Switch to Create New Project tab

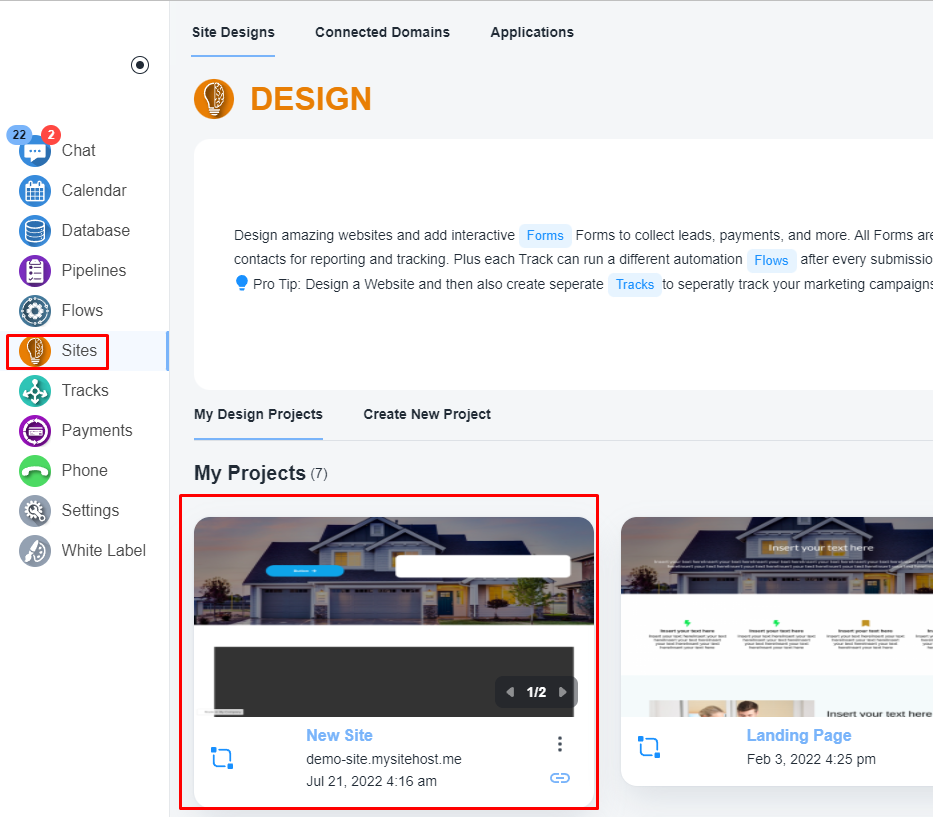coord(427,414)
